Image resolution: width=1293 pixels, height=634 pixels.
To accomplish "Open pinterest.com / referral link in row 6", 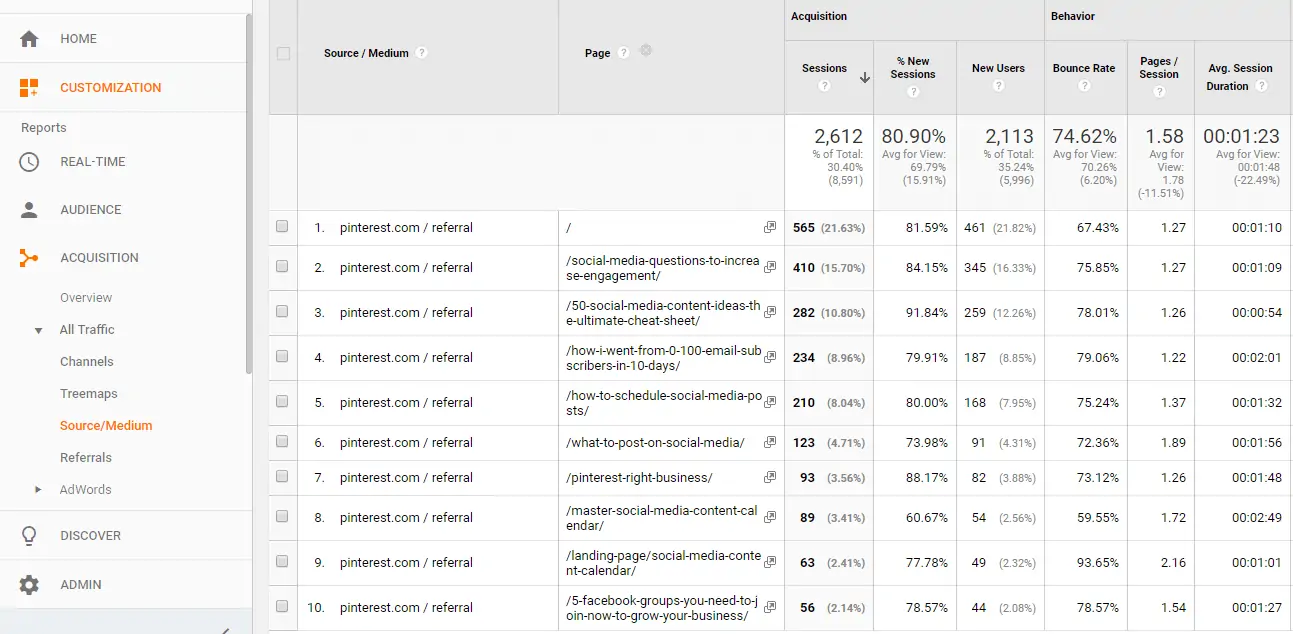I will pyautogui.click(x=406, y=443).
